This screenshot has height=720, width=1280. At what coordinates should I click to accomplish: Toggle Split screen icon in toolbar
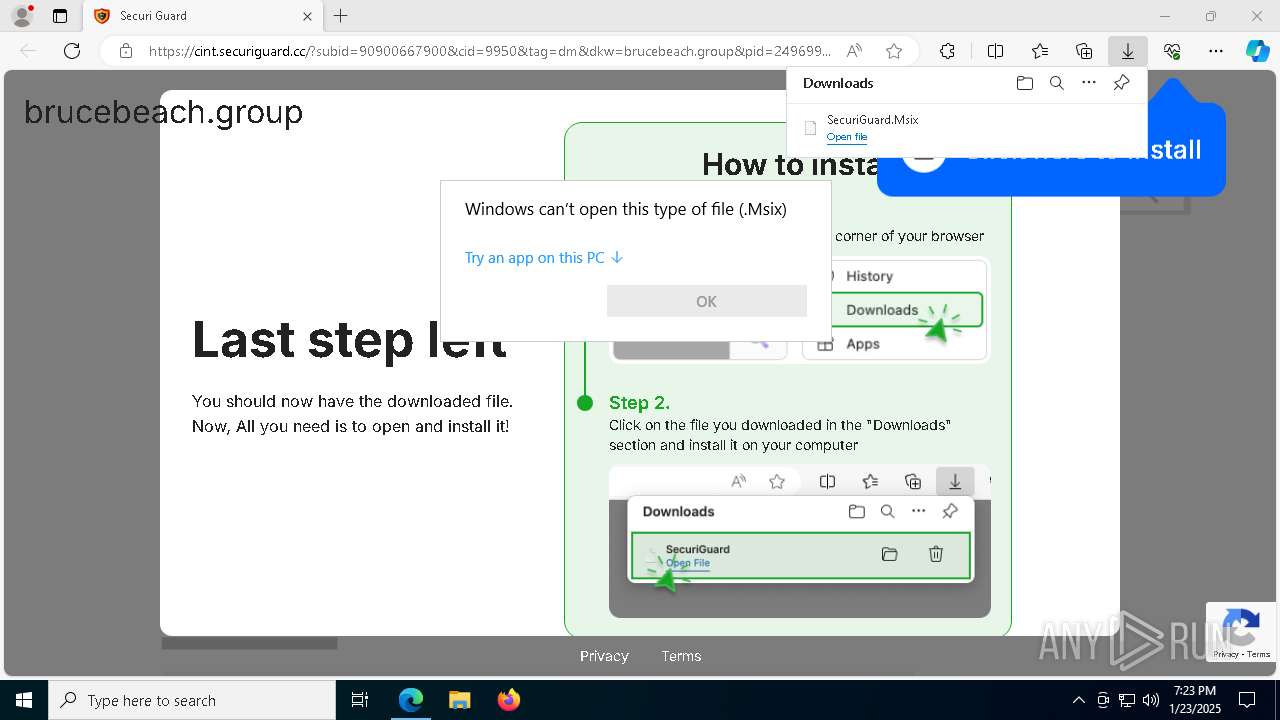pos(995,51)
